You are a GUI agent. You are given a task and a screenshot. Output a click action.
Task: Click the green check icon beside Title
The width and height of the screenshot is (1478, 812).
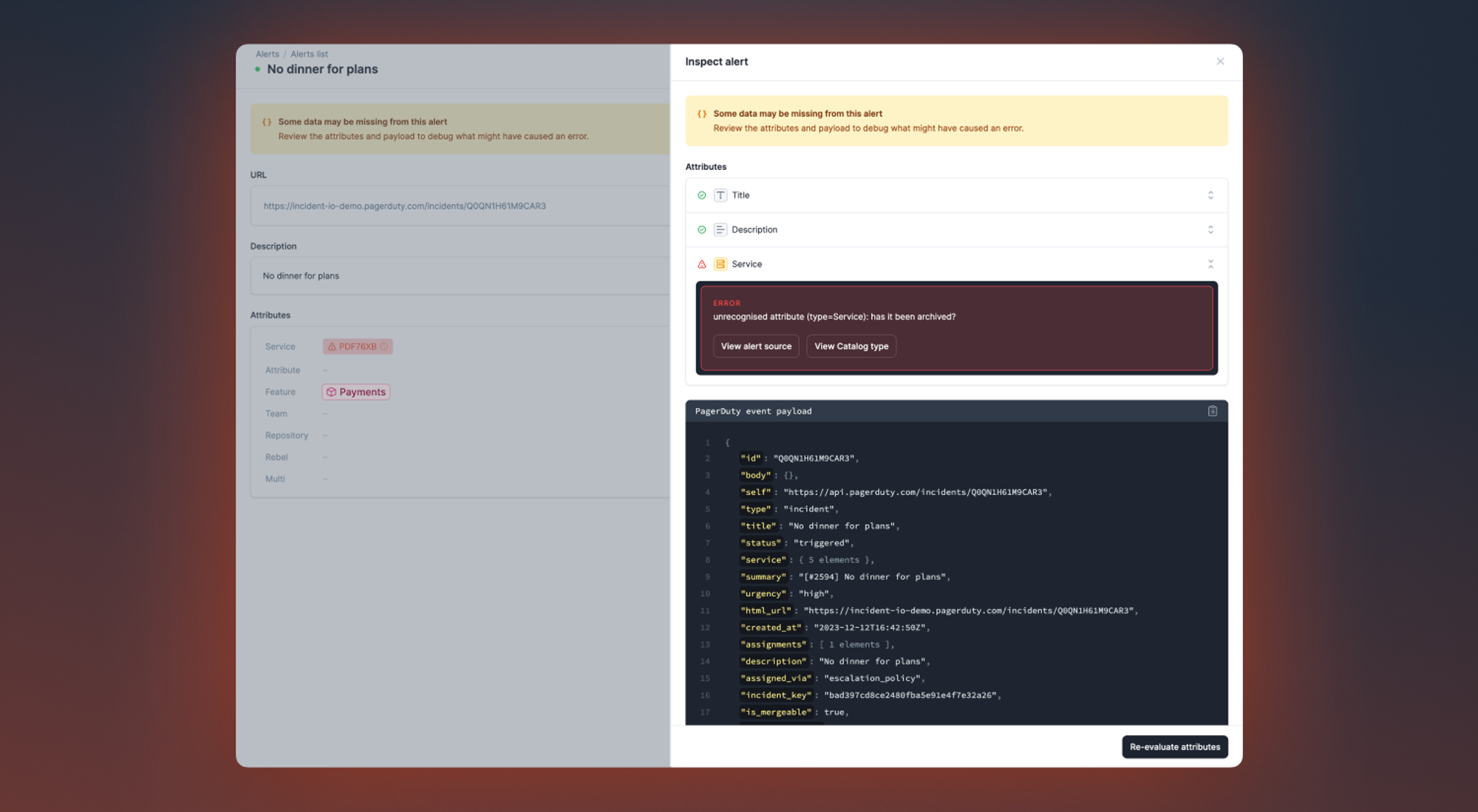click(x=701, y=195)
